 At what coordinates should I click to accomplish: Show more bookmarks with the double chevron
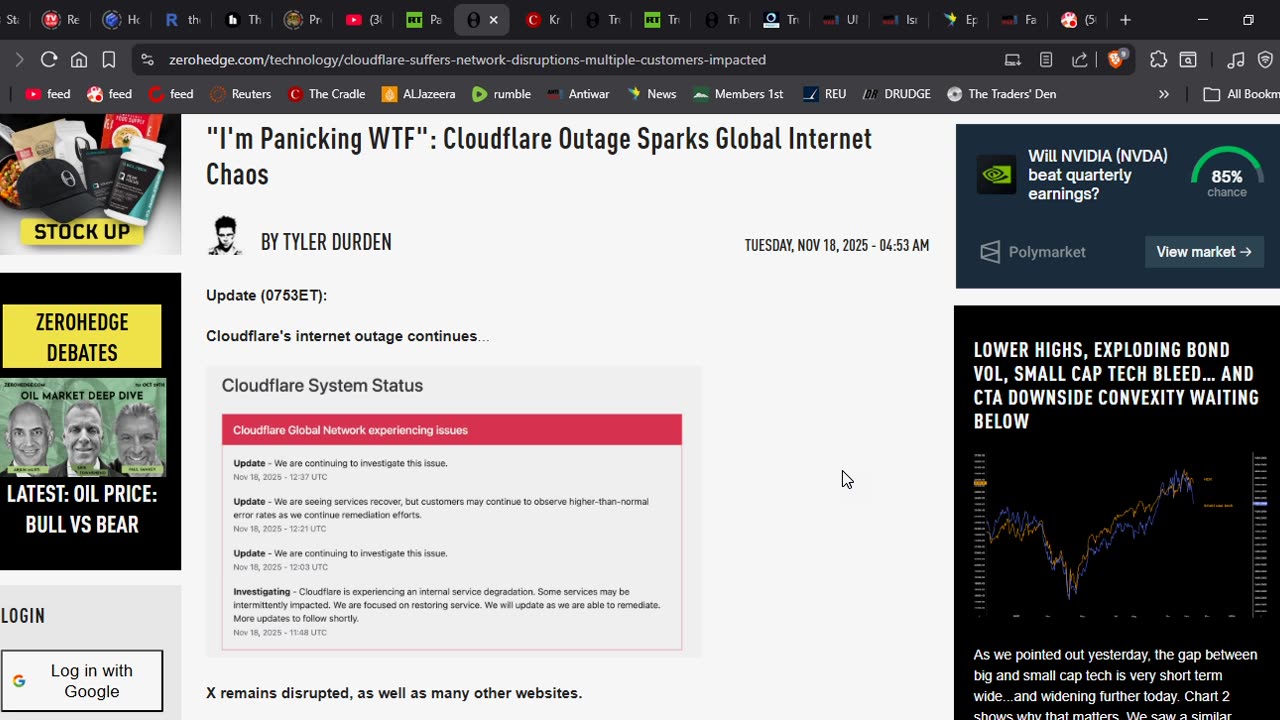(x=1163, y=94)
